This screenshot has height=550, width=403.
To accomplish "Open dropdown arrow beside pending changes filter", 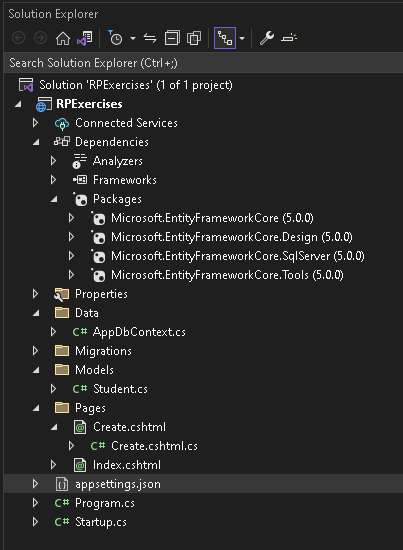I will 133,38.
